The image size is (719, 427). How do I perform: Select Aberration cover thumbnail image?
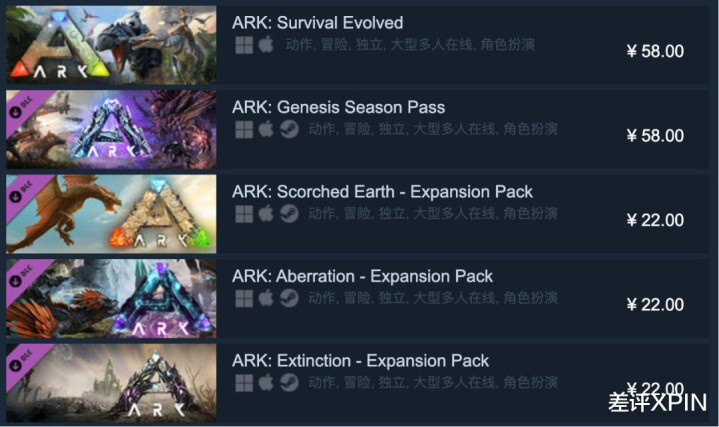click(111, 298)
